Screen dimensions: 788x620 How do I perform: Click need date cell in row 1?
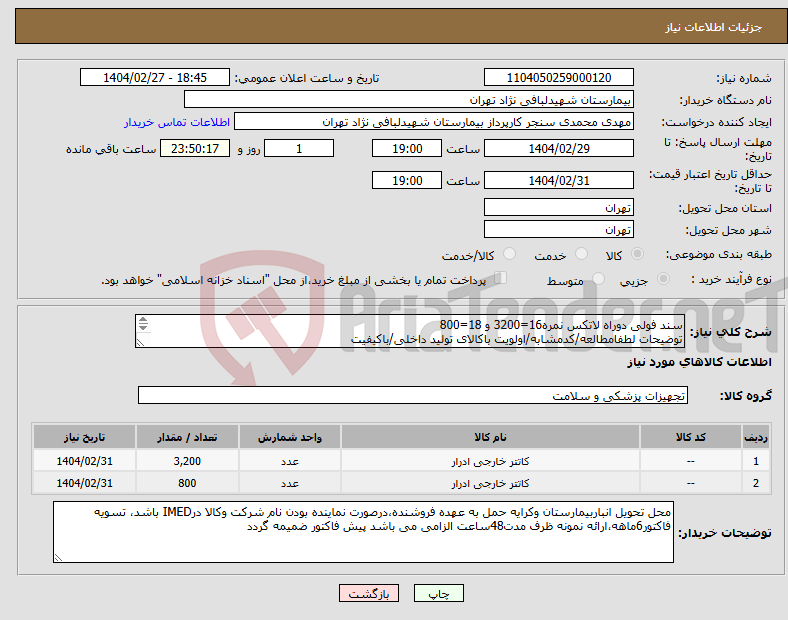click(x=84, y=461)
